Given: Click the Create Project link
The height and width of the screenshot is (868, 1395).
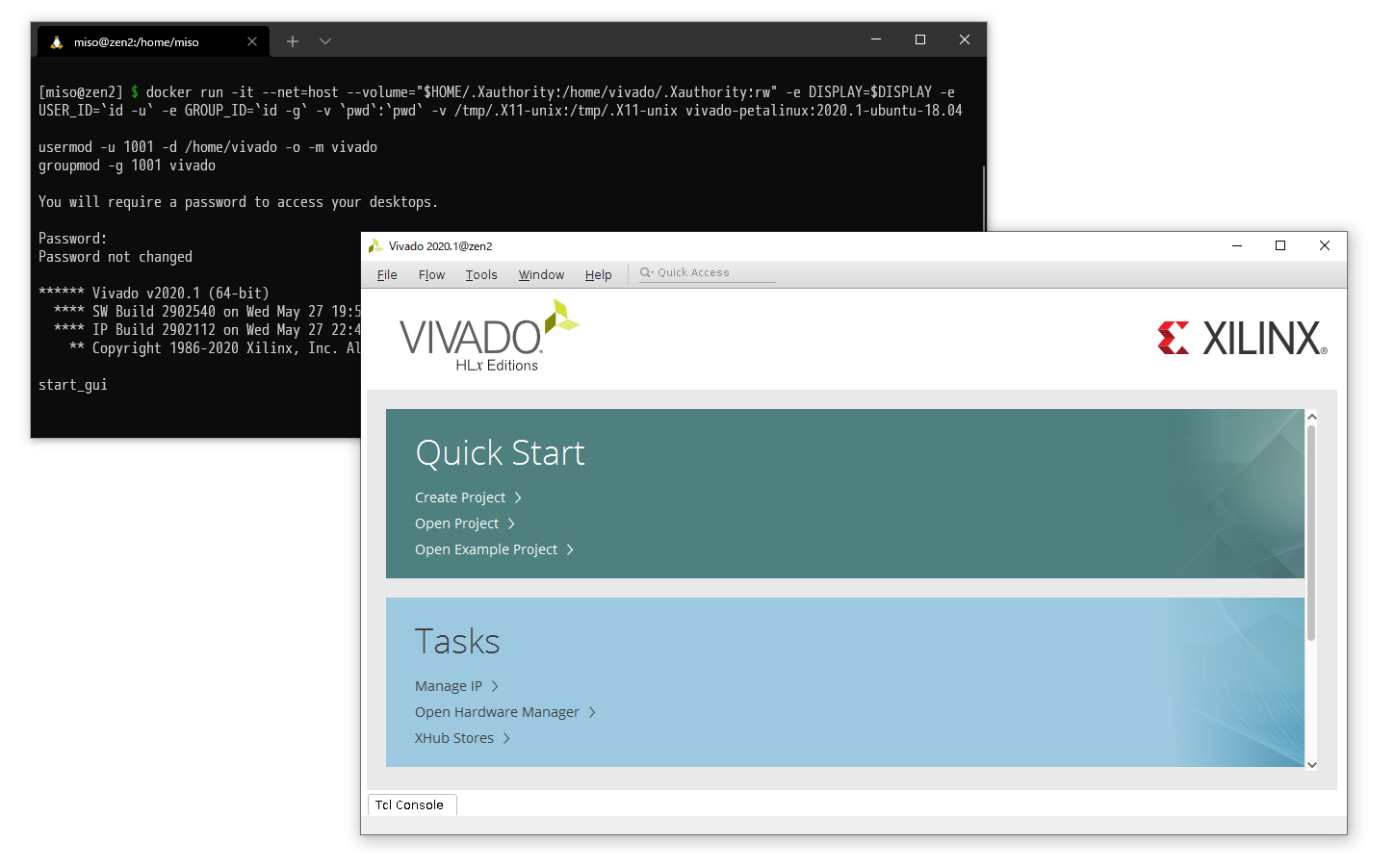Looking at the screenshot, I should (460, 498).
